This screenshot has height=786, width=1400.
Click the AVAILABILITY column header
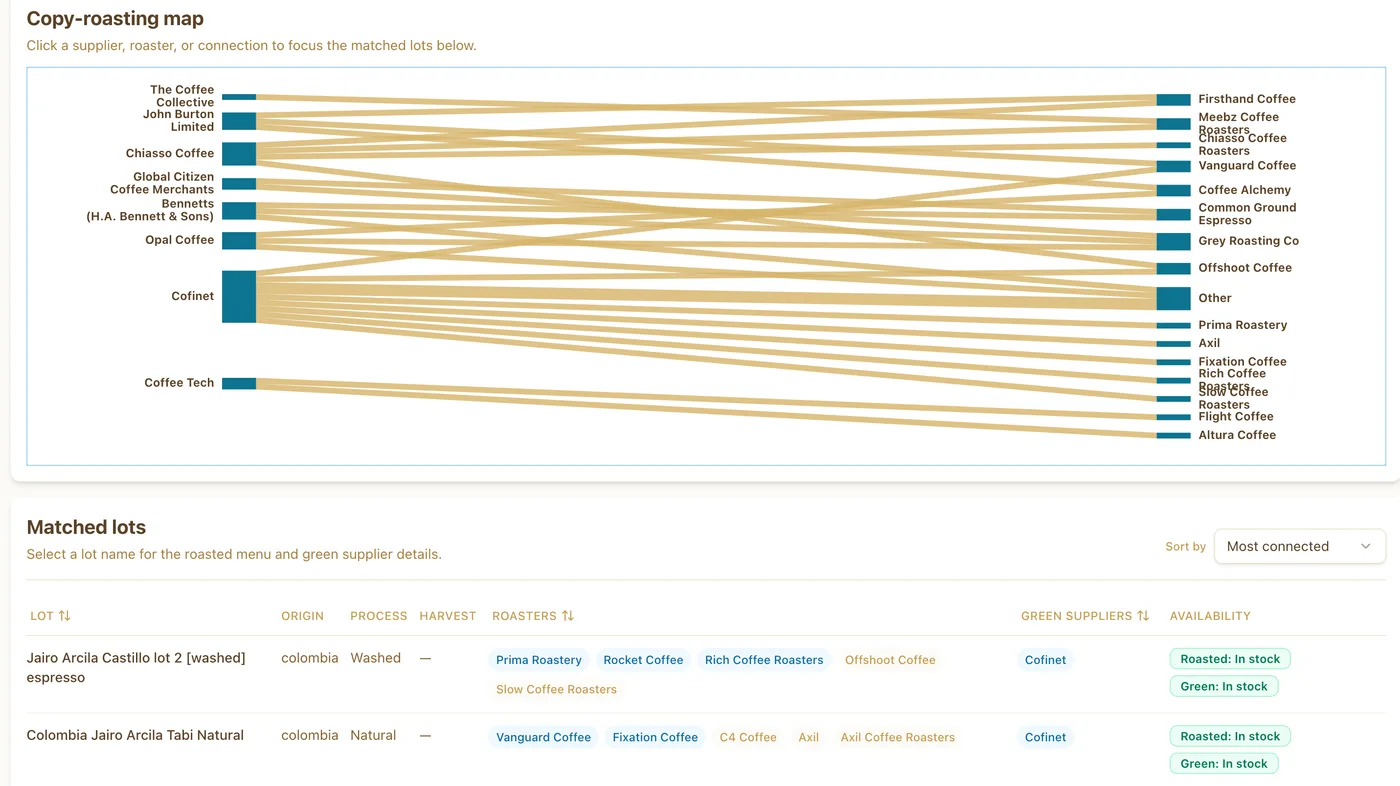[1210, 616]
